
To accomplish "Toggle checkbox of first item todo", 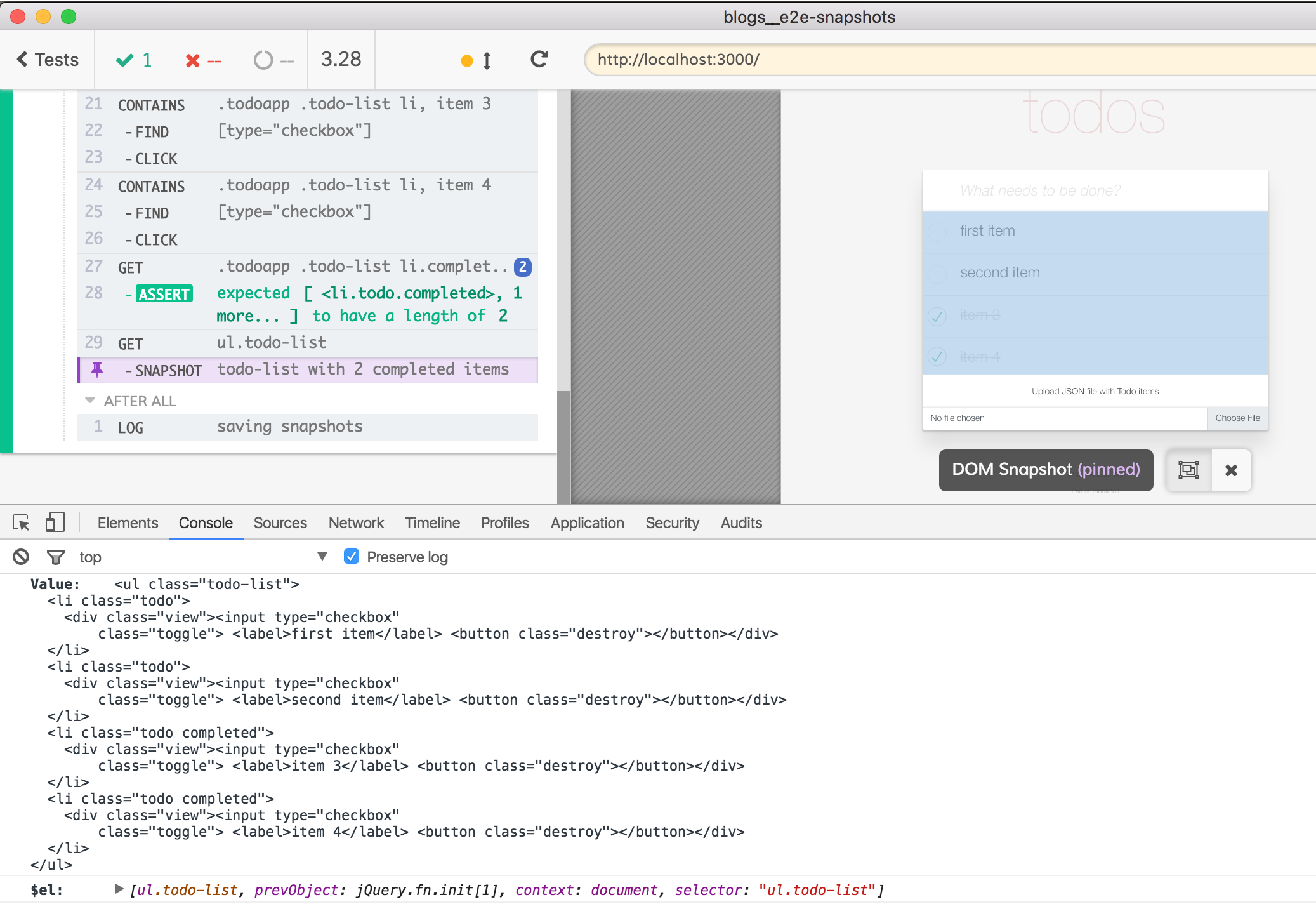I will tap(937, 231).
